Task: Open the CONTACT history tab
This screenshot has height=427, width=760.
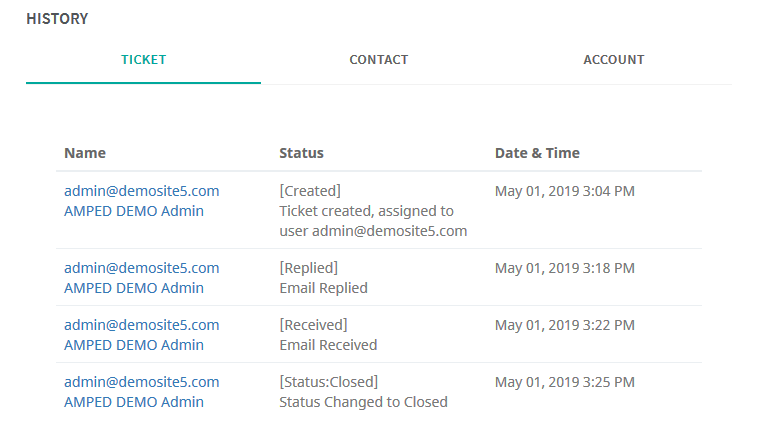Action: pyautogui.click(x=379, y=60)
